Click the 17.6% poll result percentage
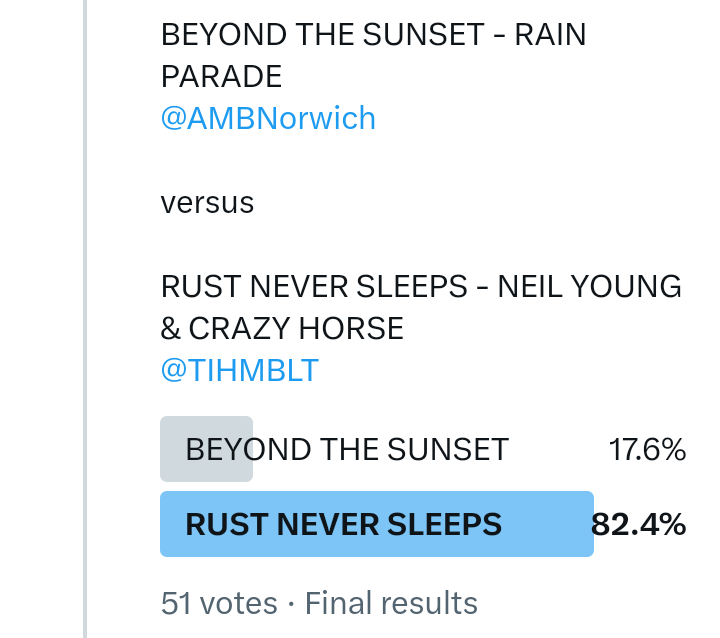This screenshot has height=638, width=720. [x=647, y=450]
